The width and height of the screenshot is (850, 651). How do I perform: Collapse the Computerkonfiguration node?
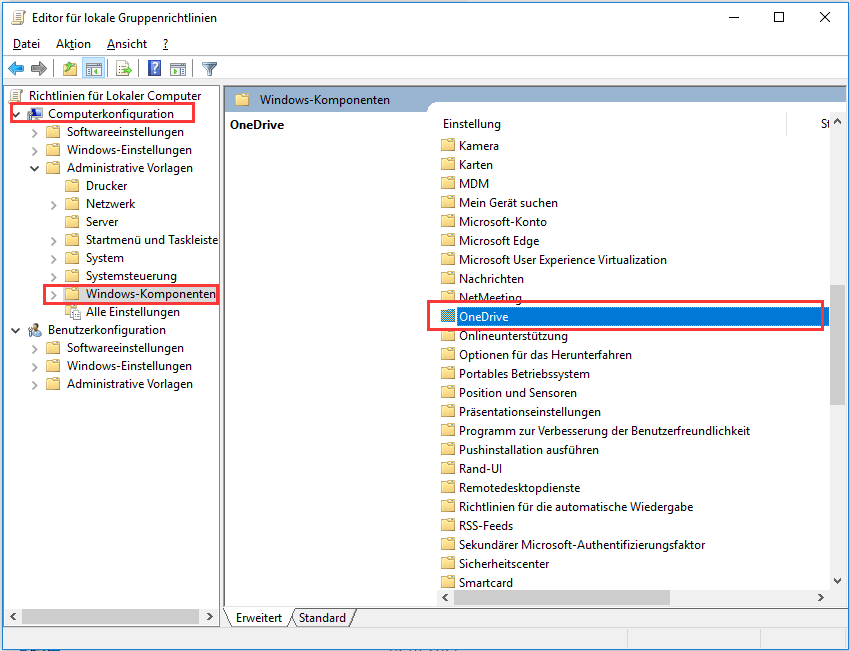pyautogui.click(x=16, y=114)
